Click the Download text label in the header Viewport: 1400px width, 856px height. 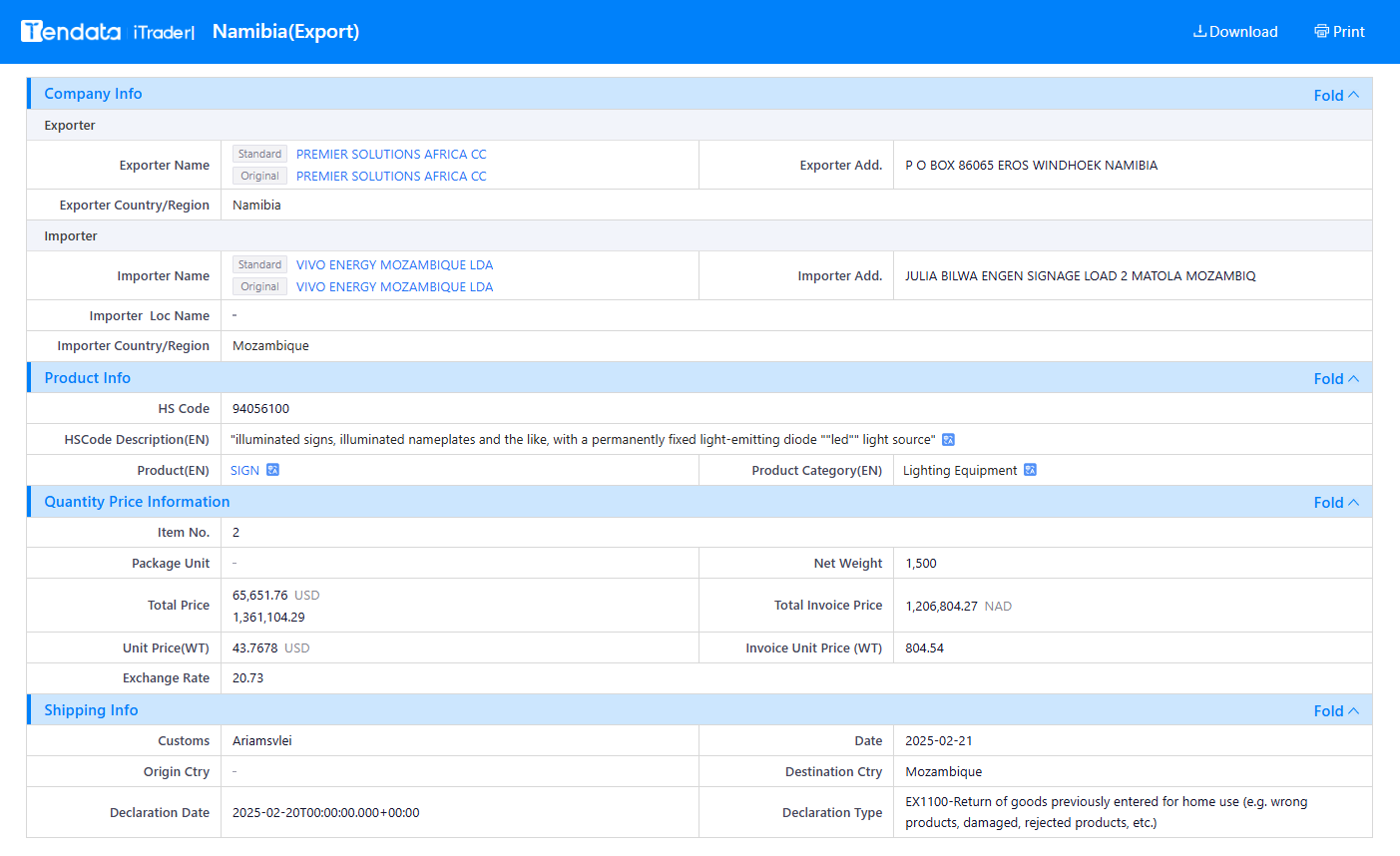(x=1243, y=31)
